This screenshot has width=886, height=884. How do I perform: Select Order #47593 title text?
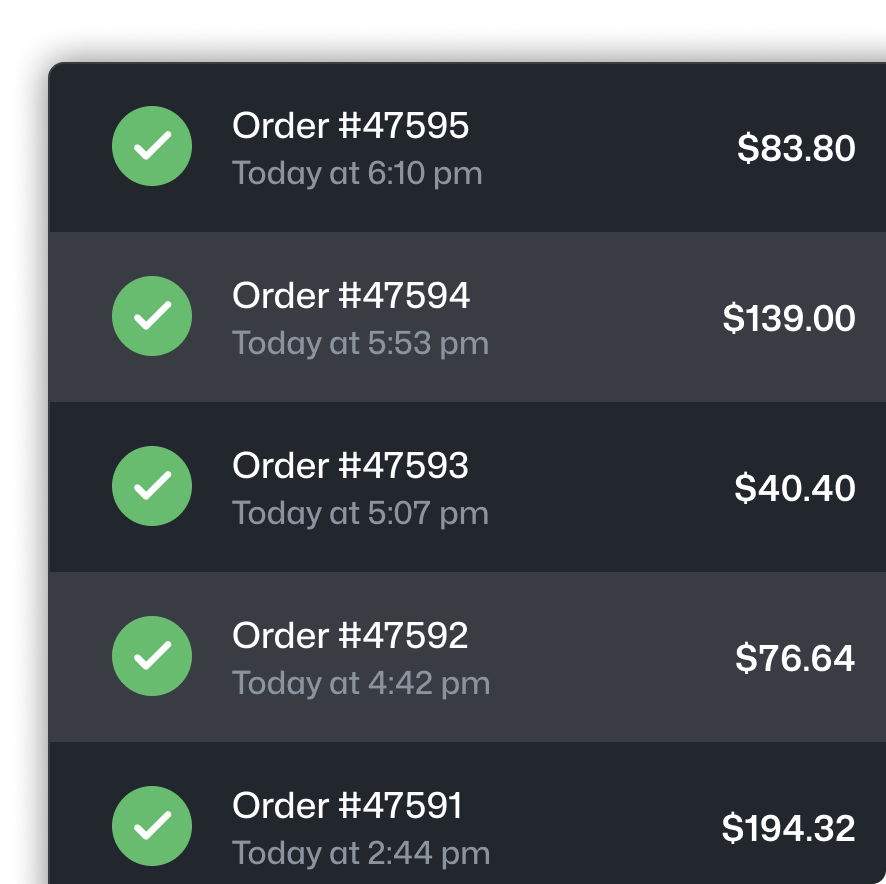(350, 466)
